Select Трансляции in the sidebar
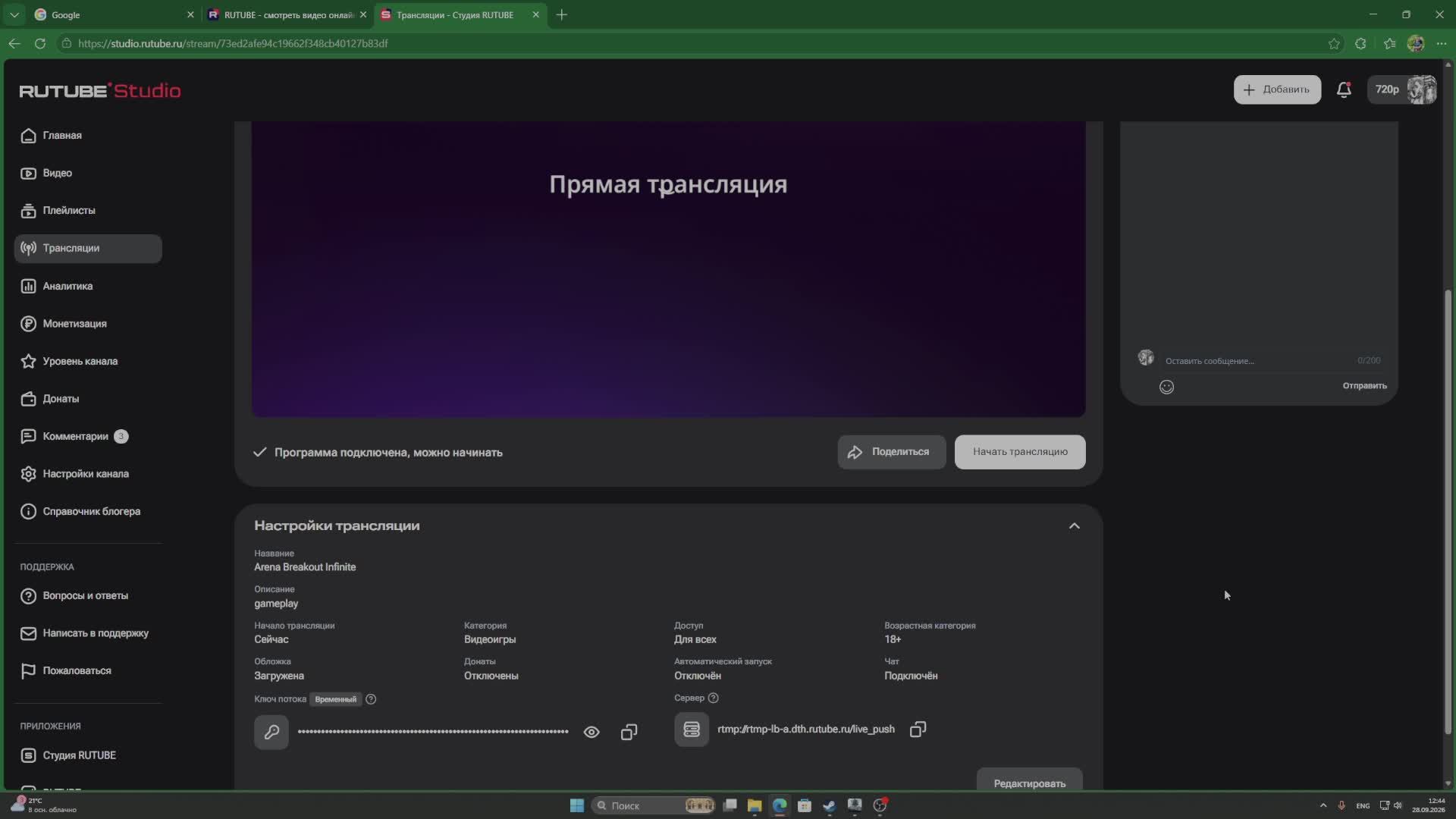The image size is (1456, 819). (88, 249)
